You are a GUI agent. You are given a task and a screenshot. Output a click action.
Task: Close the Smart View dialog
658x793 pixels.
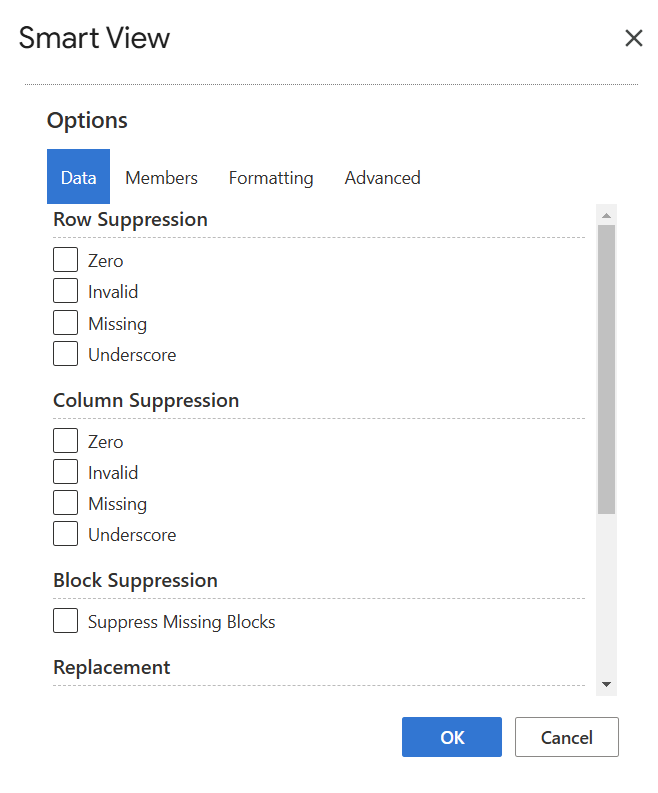tap(633, 38)
